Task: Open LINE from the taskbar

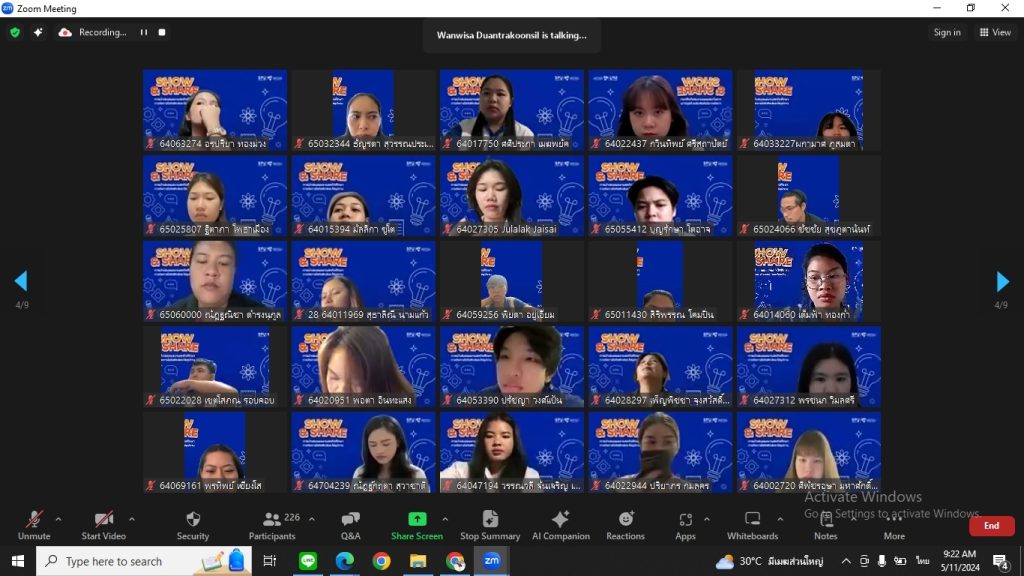Action: [308, 561]
